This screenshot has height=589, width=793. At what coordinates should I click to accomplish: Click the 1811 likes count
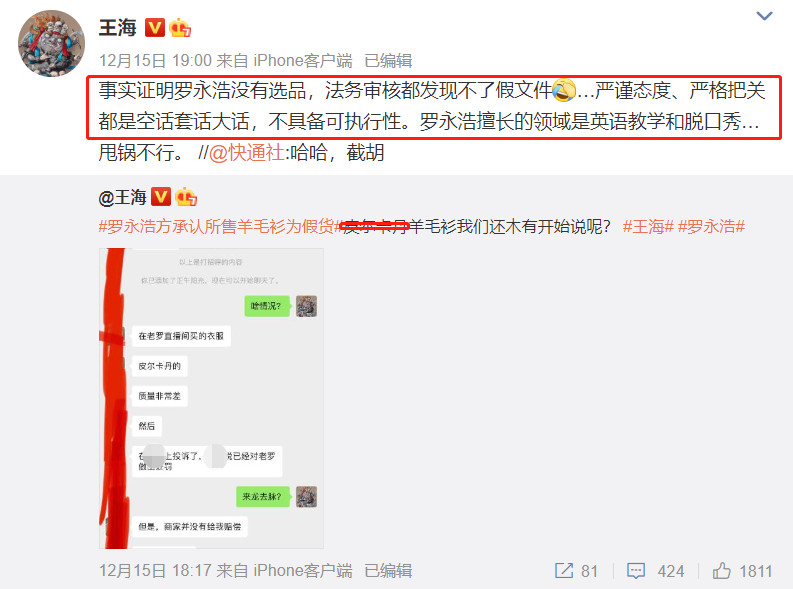756,571
